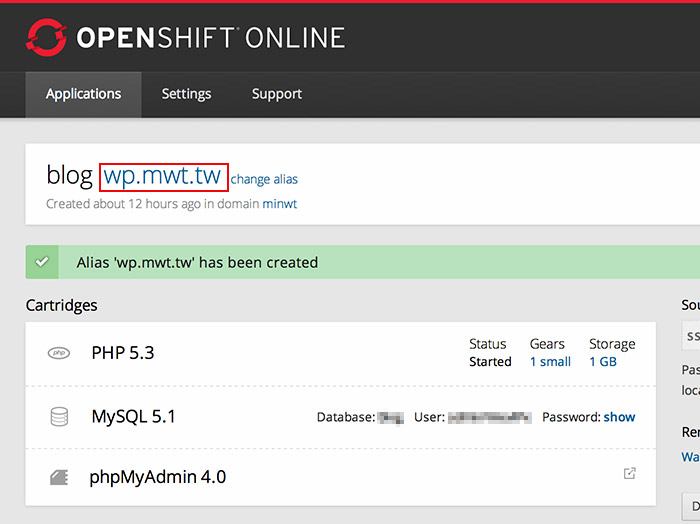Image resolution: width=700 pixels, height=524 pixels.
Task: Switch to the Settings tab
Action: [186, 94]
